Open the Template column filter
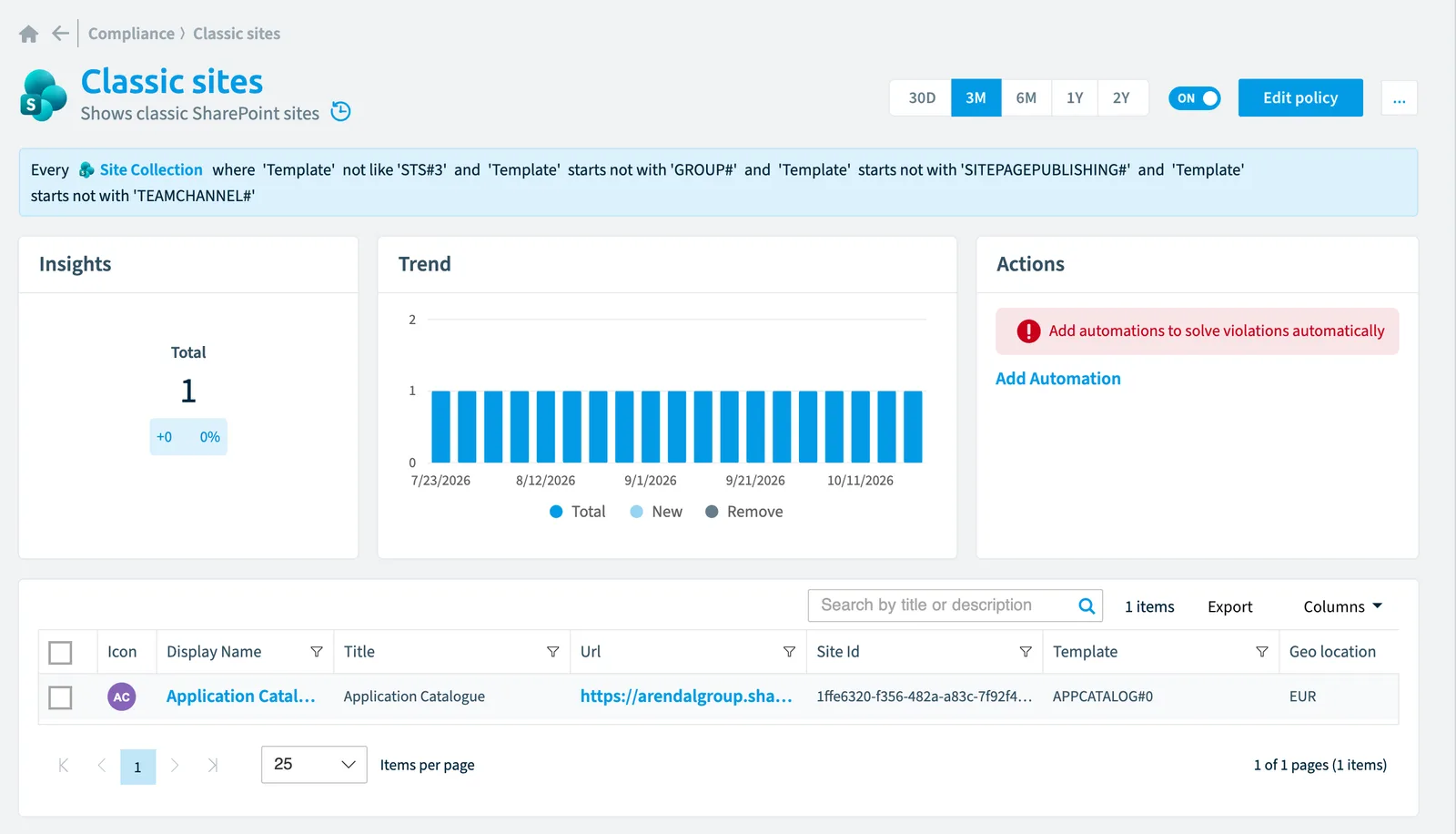 (1262, 652)
